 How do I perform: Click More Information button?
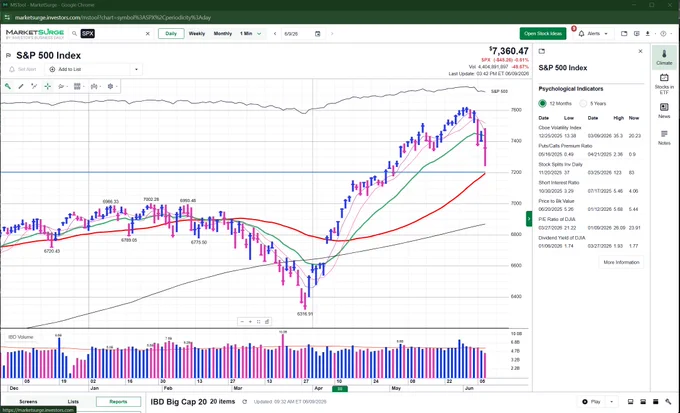[x=621, y=262]
